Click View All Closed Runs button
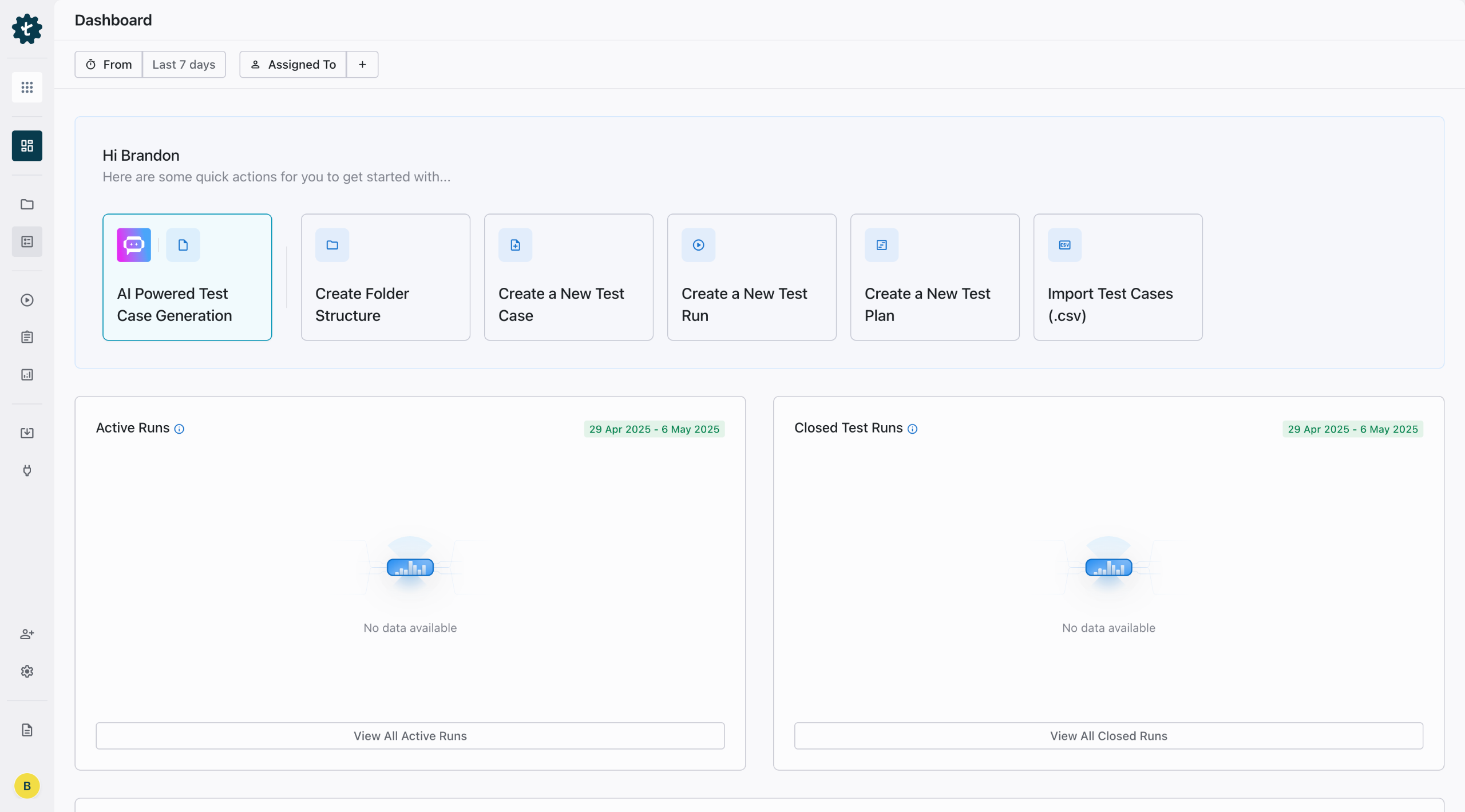The width and height of the screenshot is (1465, 812). (1108, 736)
